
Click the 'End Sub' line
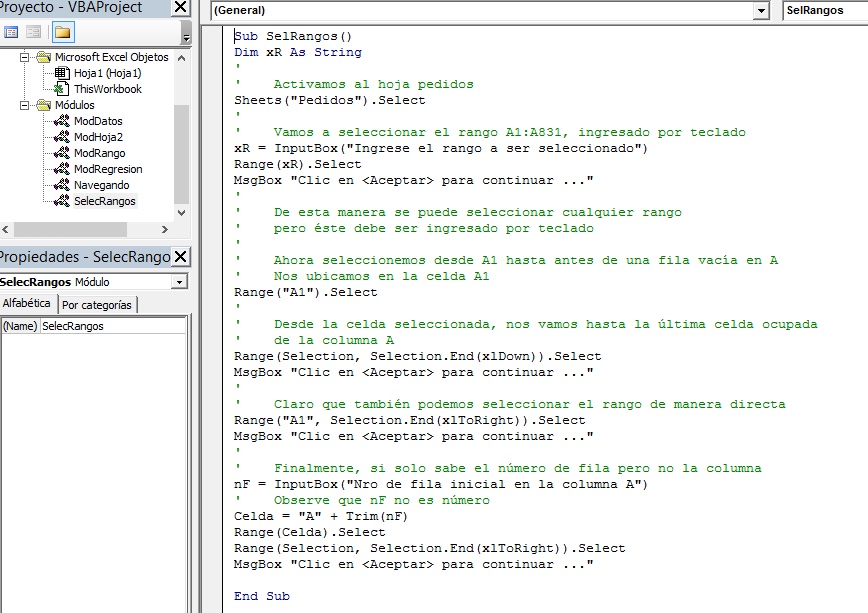click(x=262, y=596)
